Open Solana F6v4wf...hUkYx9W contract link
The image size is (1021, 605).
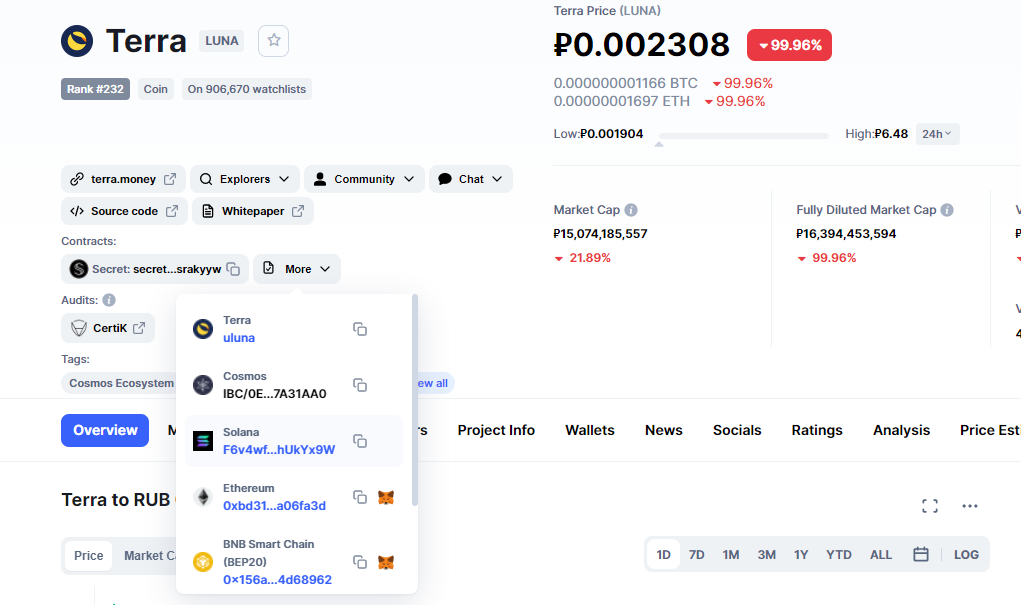pos(279,450)
